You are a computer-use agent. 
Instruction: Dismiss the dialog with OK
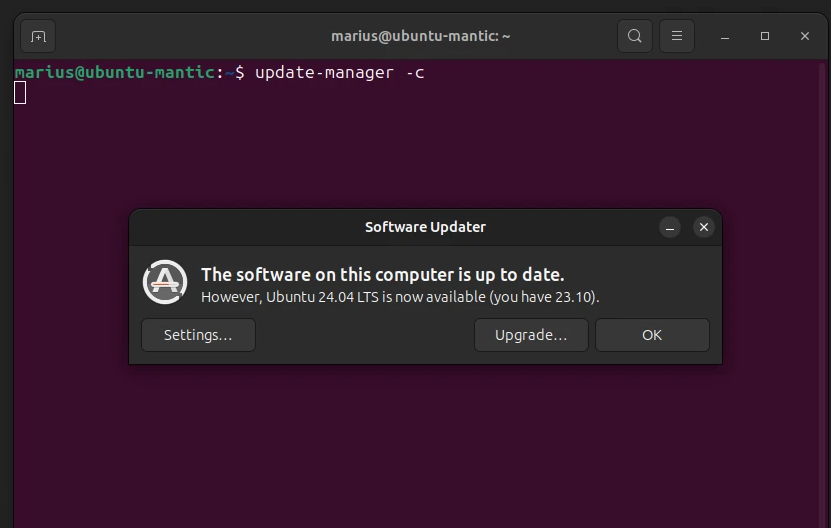tap(652, 335)
